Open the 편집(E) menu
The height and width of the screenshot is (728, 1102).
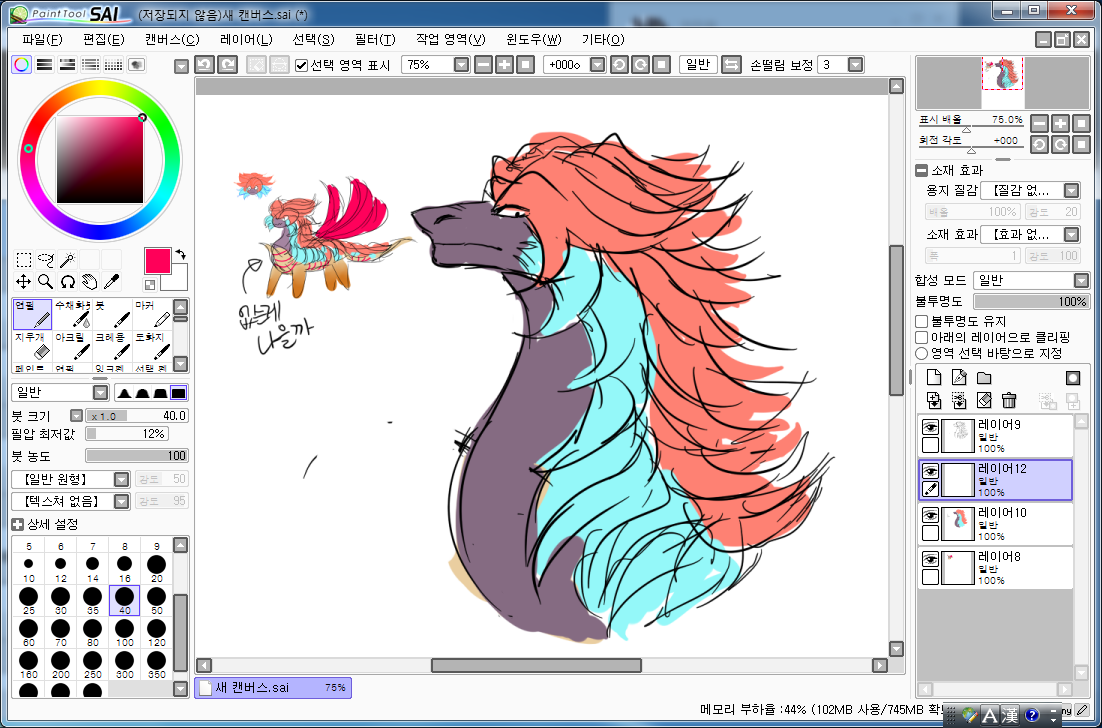(103, 39)
